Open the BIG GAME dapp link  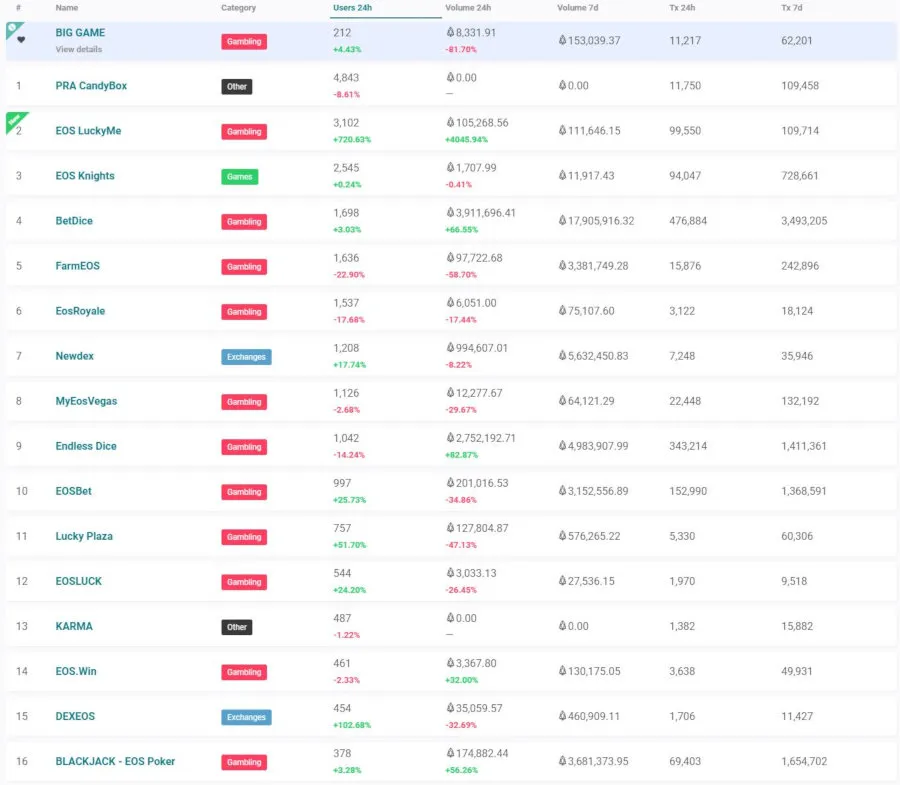click(x=80, y=33)
